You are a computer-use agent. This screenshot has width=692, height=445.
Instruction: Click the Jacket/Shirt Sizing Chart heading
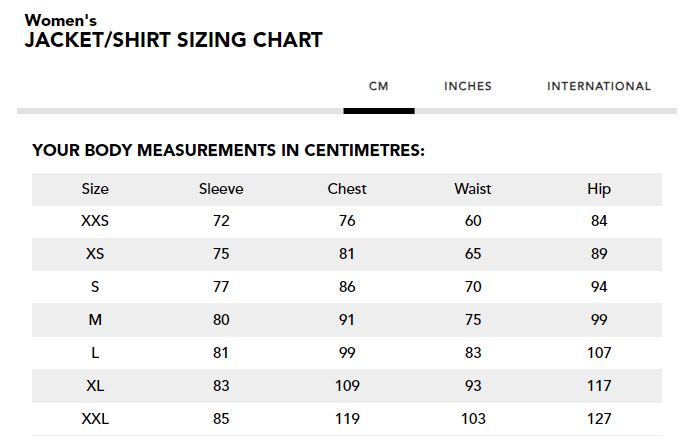[173, 41]
